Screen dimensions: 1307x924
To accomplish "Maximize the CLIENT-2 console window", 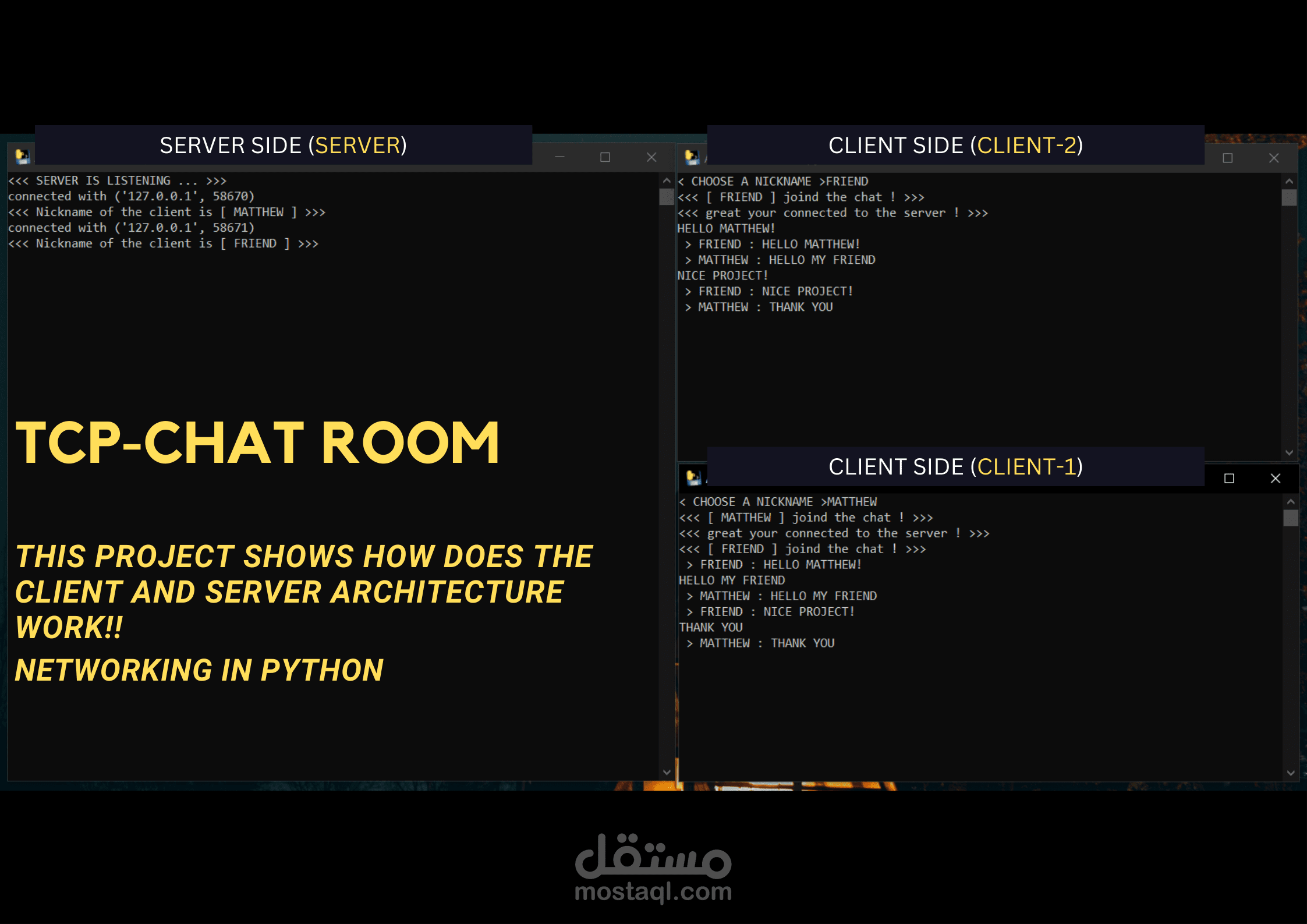I will point(1227,158).
